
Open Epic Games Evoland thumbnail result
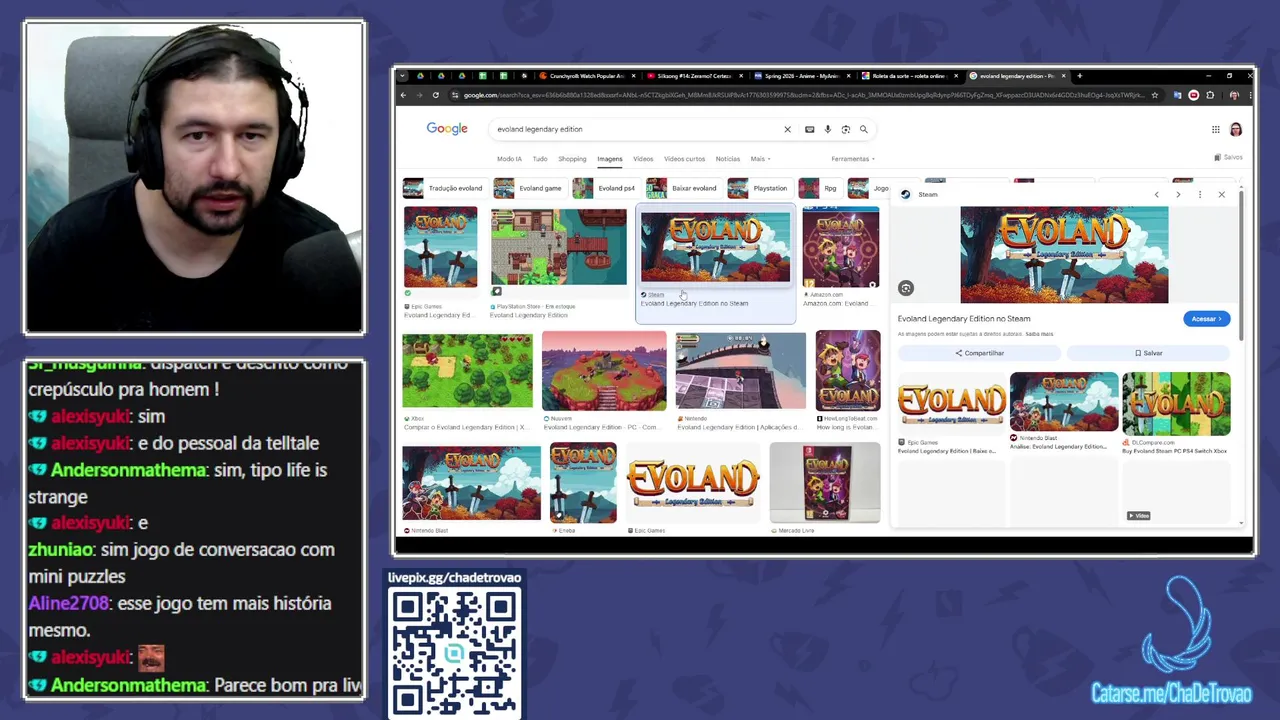(440, 248)
